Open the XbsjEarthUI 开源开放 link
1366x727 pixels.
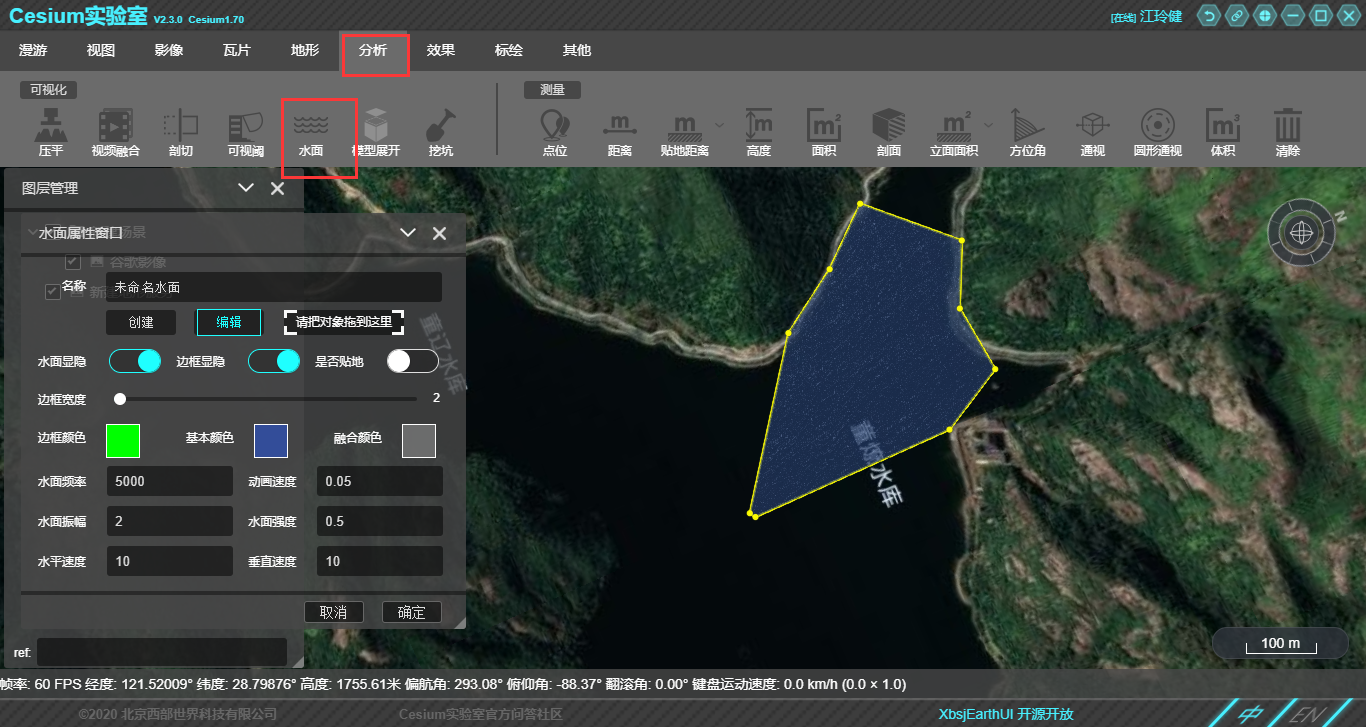click(1006, 714)
